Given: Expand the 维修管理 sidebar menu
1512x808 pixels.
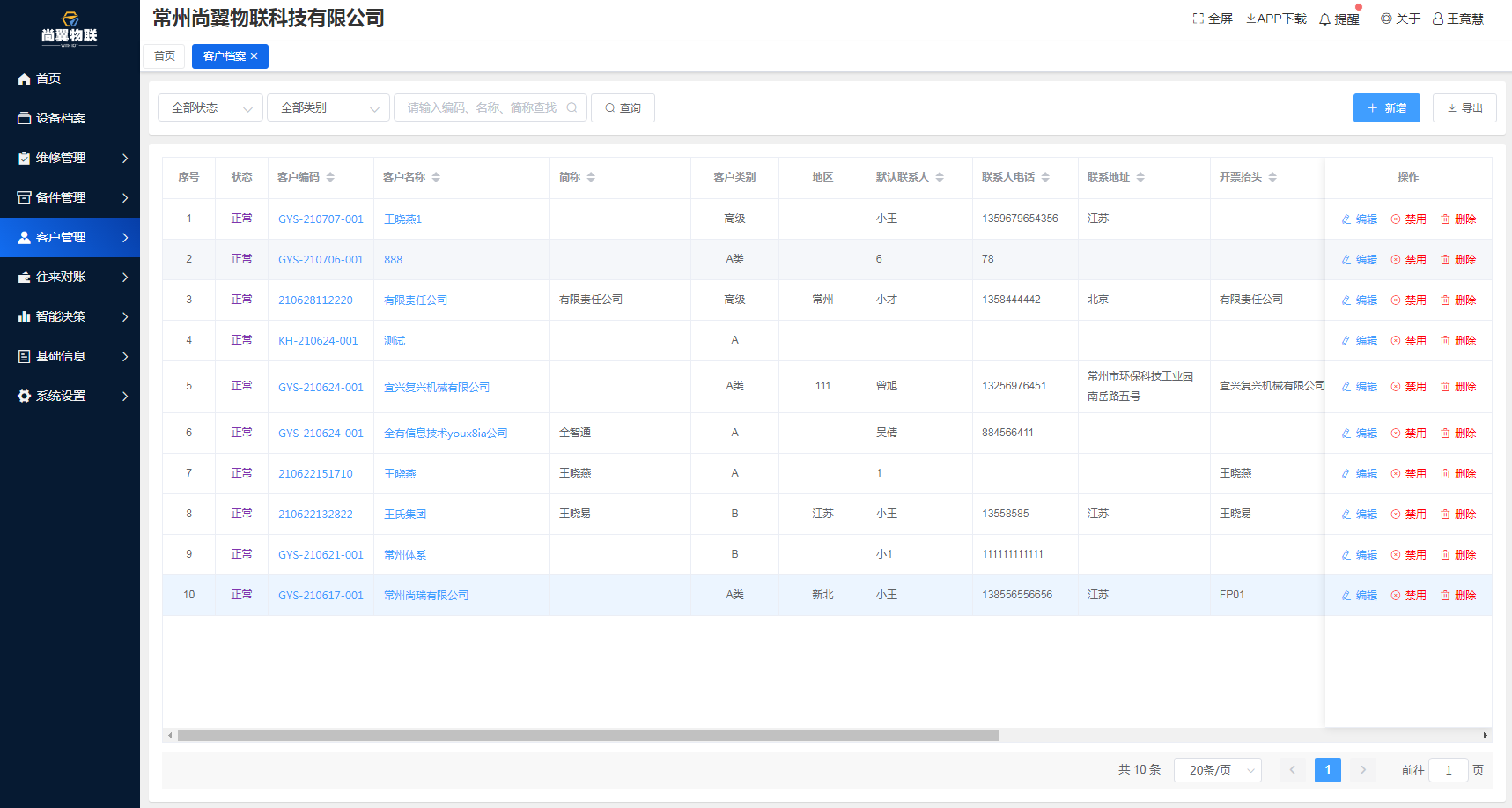Looking at the screenshot, I should 70,158.
